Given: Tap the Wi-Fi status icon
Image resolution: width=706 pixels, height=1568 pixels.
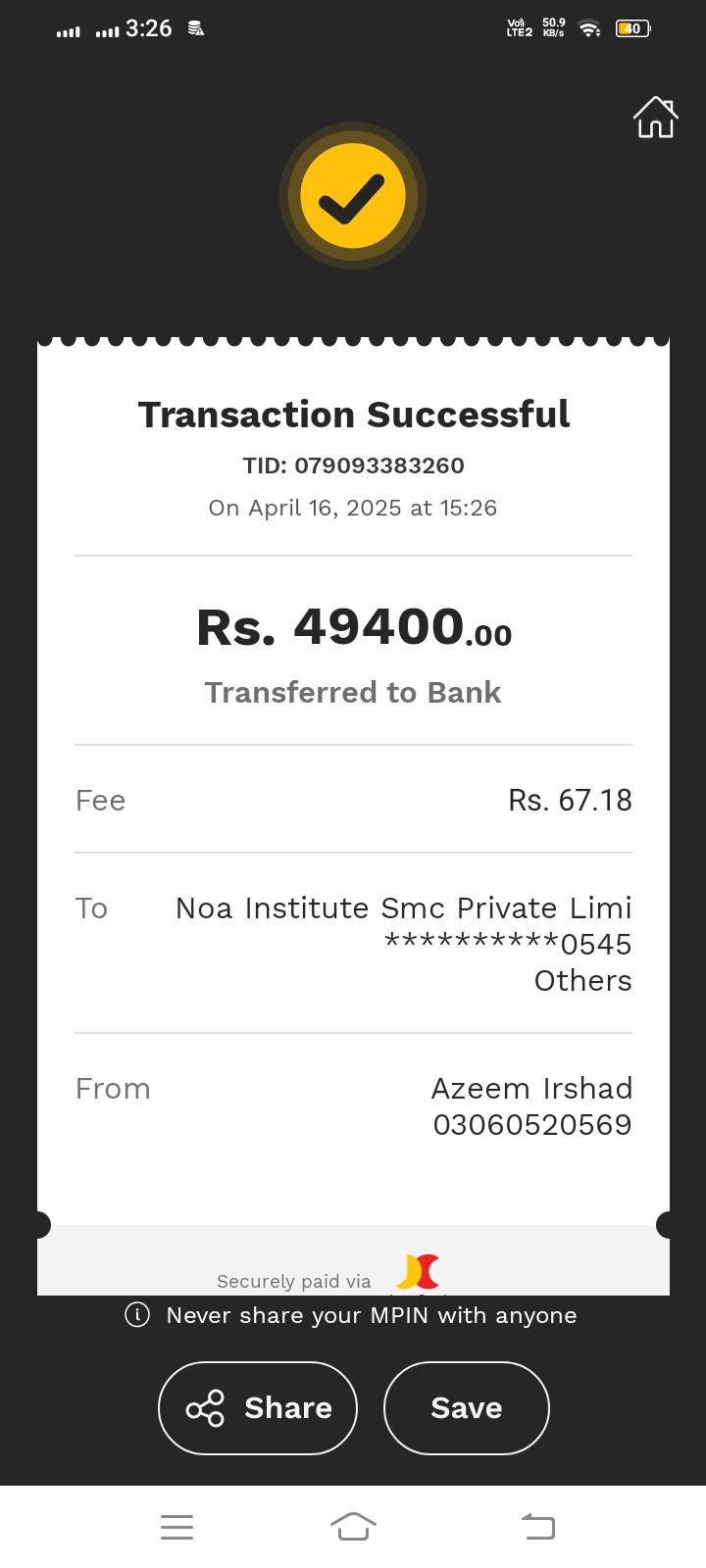Looking at the screenshot, I should [x=588, y=28].
